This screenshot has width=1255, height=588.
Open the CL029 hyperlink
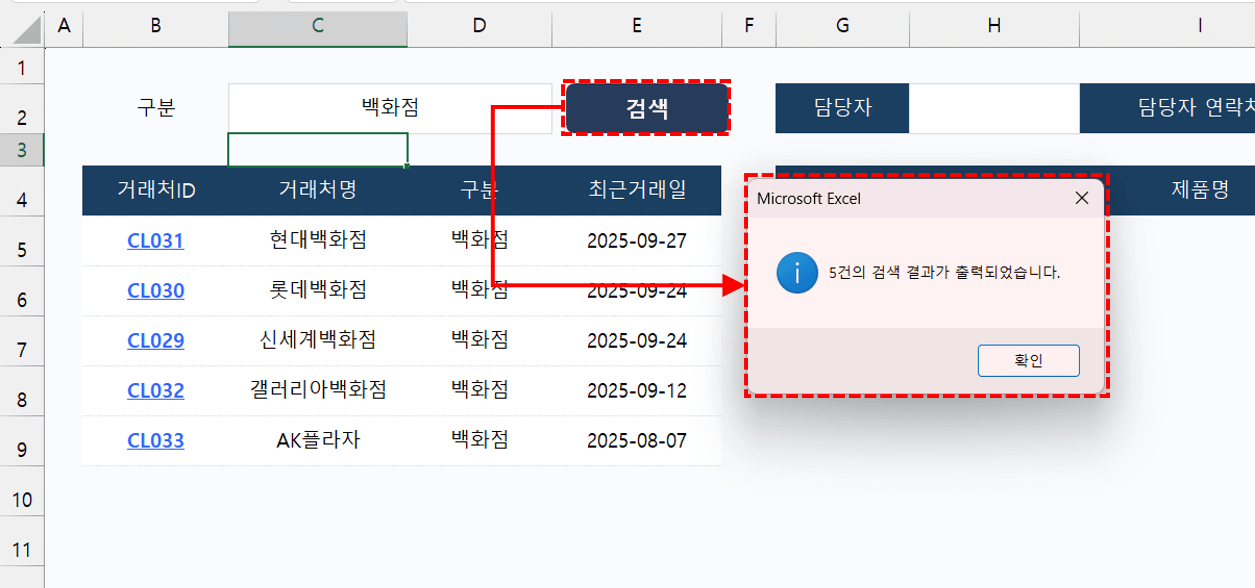(155, 341)
